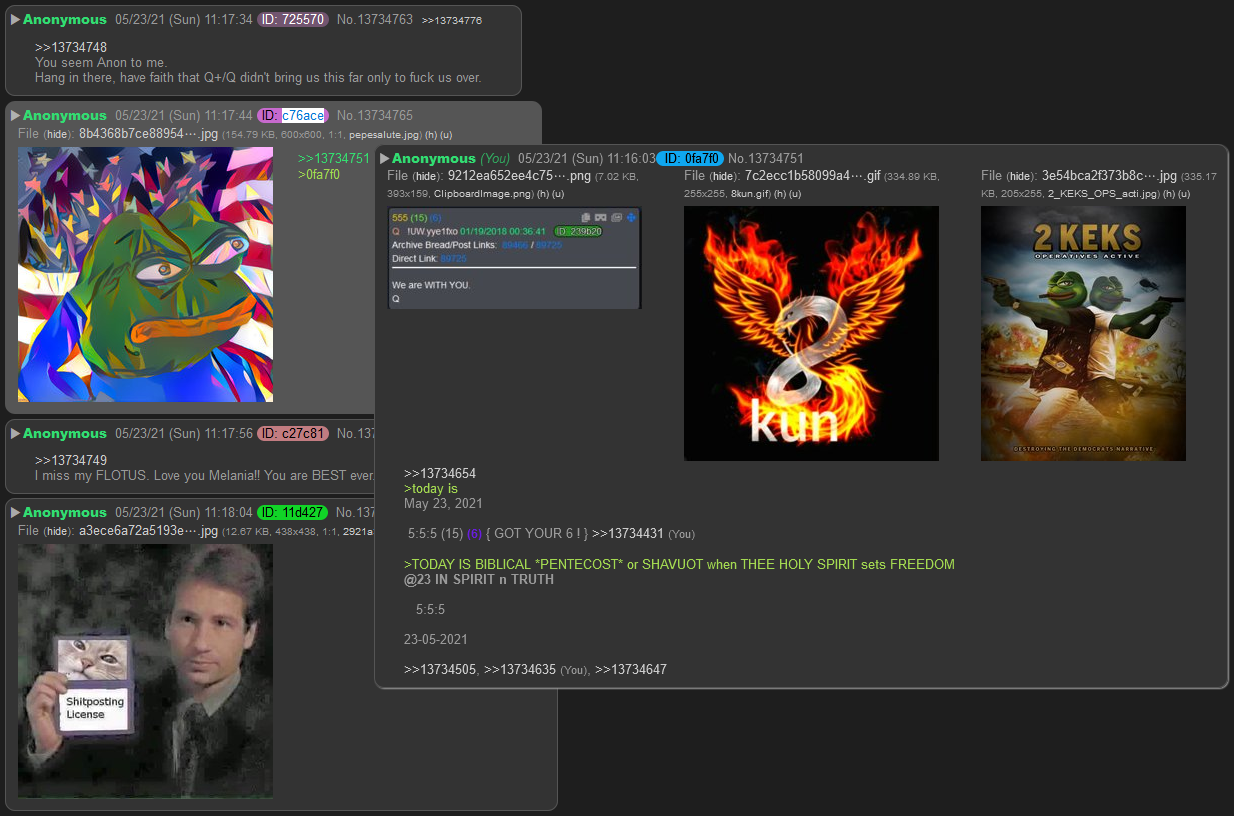Follow the >>13734647 quote link
1234x816 pixels.
click(x=631, y=669)
